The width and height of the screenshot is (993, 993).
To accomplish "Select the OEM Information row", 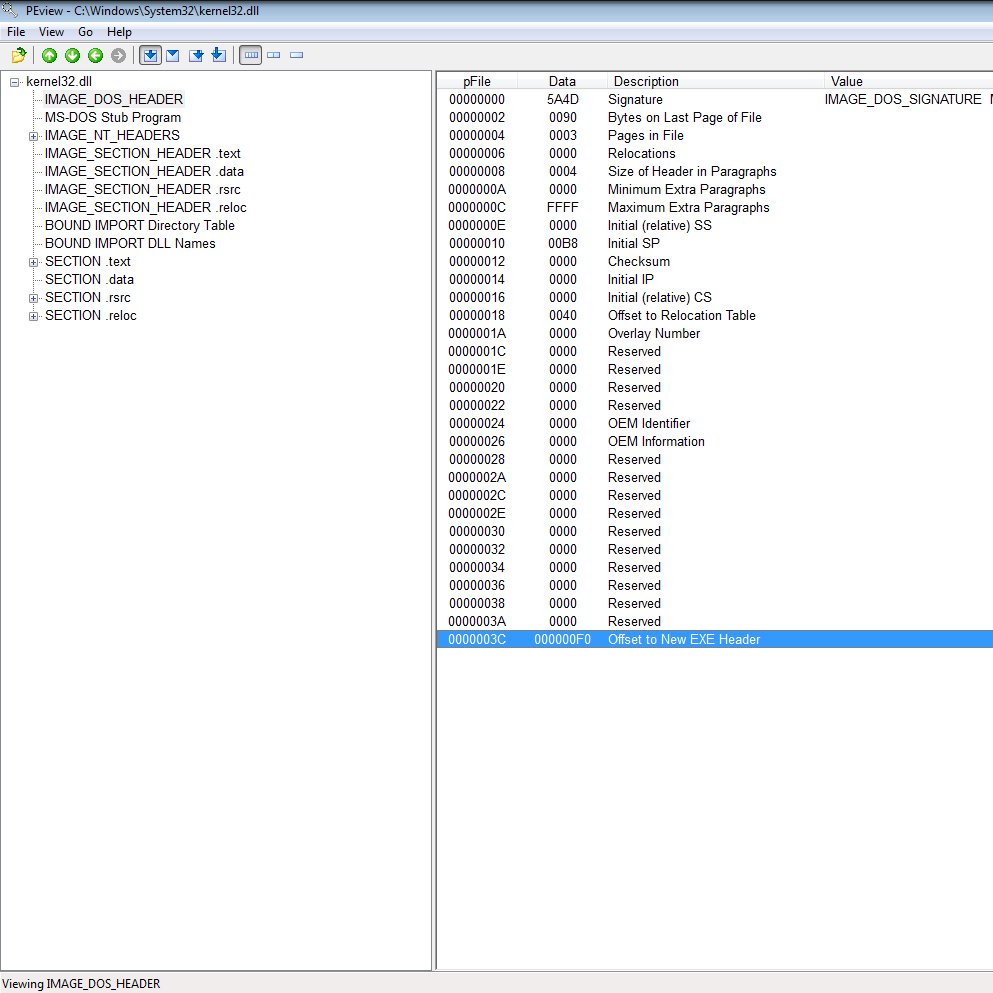I will (x=715, y=442).
